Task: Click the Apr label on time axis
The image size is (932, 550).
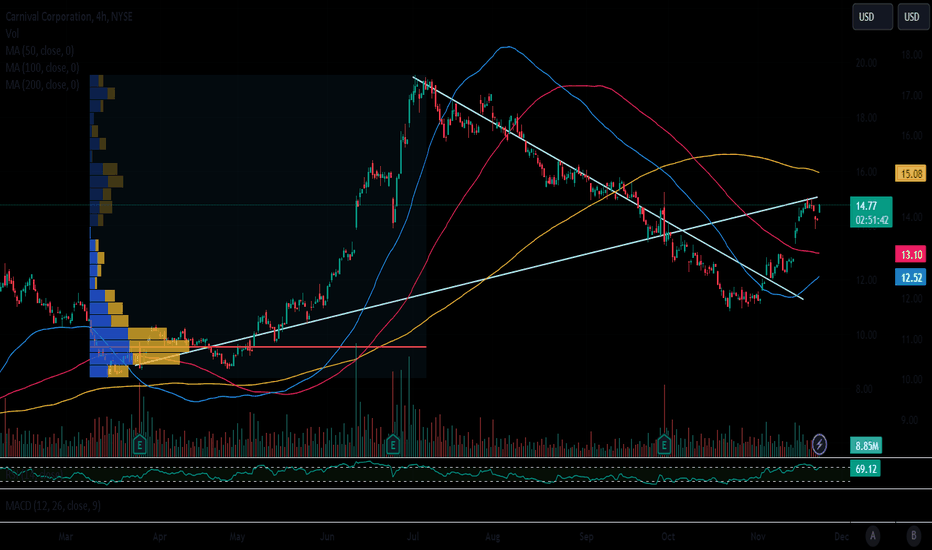Action: pyautogui.click(x=159, y=536)
